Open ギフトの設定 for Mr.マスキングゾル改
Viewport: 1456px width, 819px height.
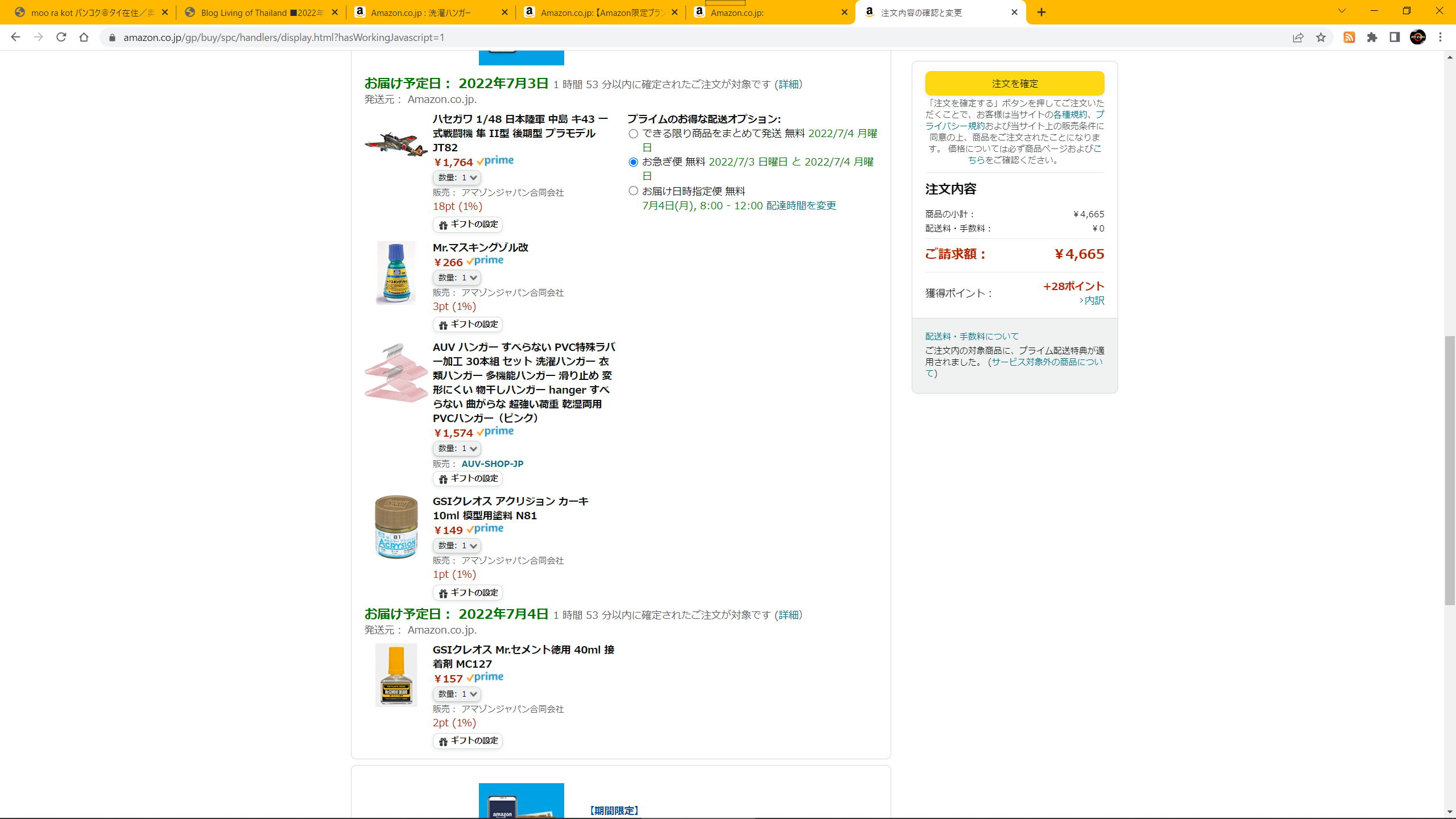coord(468,325)
